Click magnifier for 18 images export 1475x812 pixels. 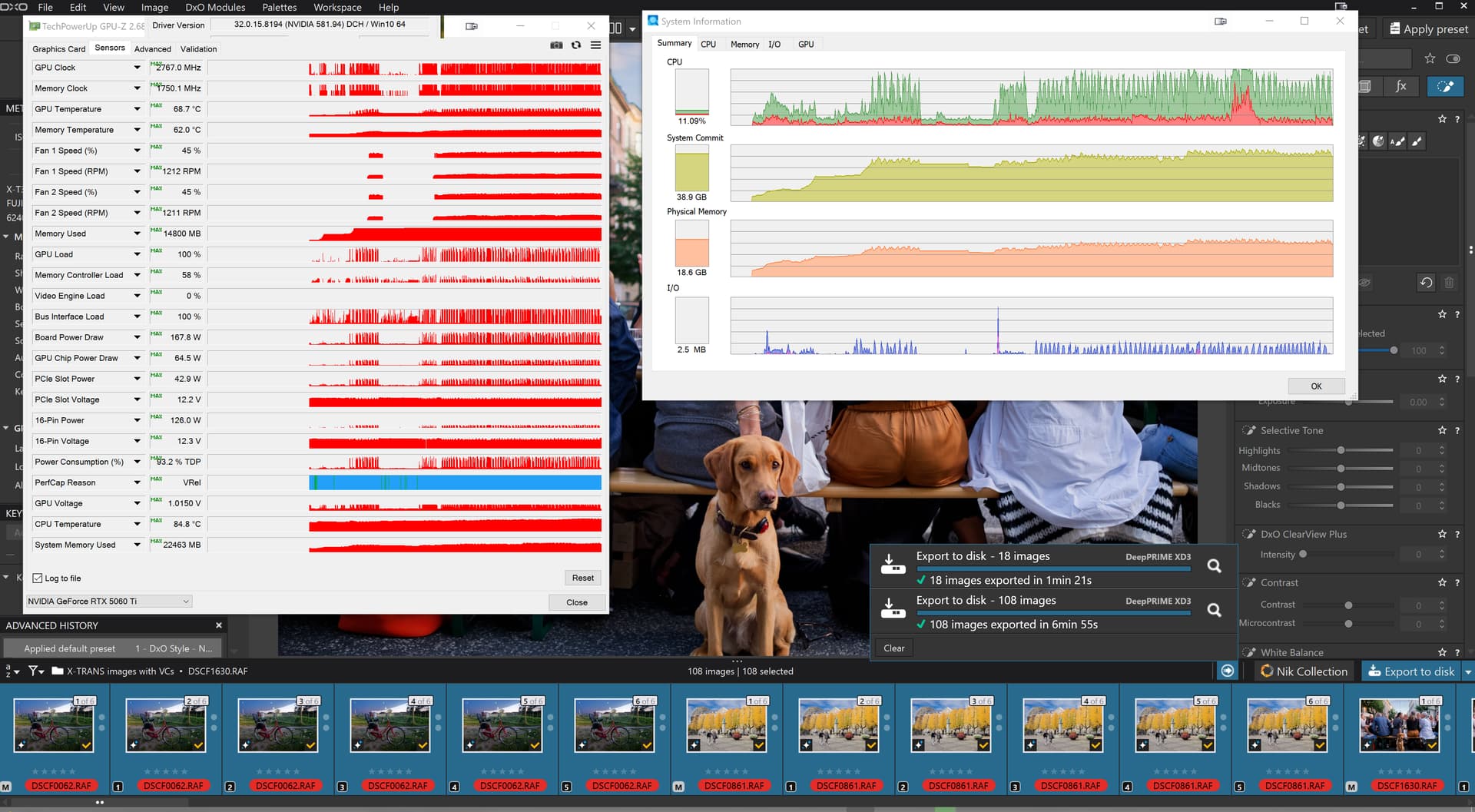pos(1214,566)
